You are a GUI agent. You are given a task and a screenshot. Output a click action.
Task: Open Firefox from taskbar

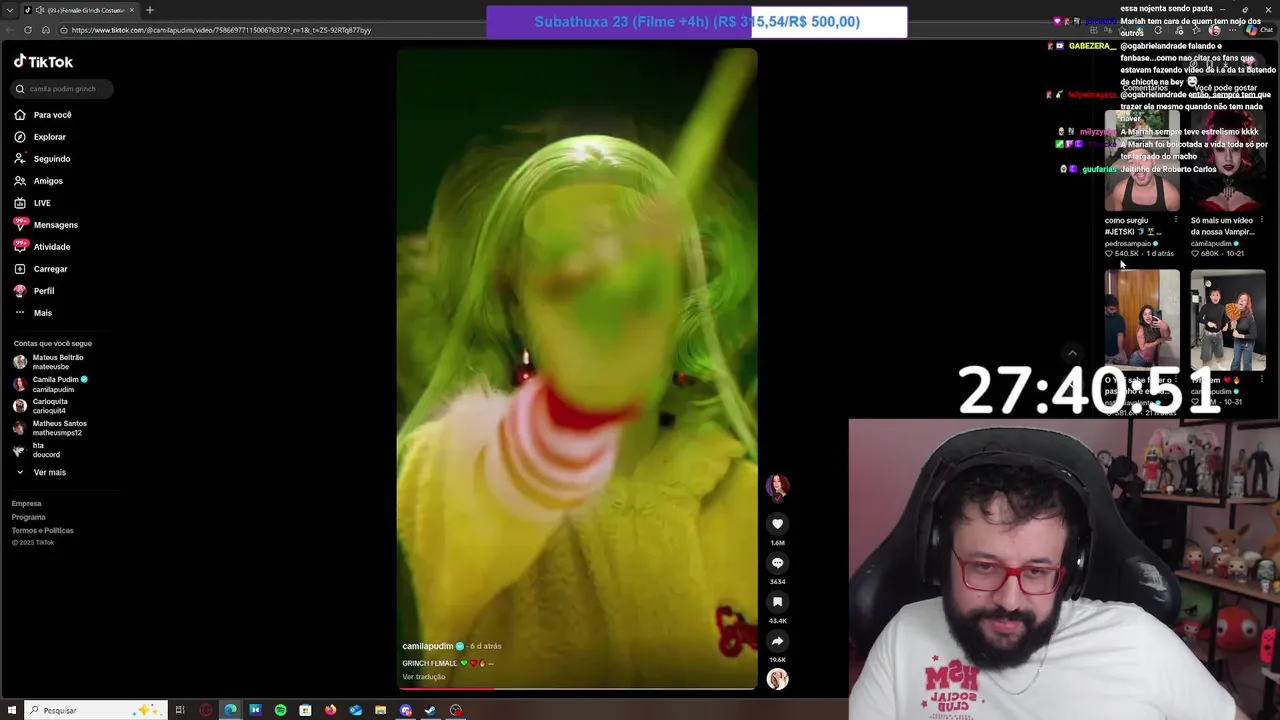click(x=330, y=710)
